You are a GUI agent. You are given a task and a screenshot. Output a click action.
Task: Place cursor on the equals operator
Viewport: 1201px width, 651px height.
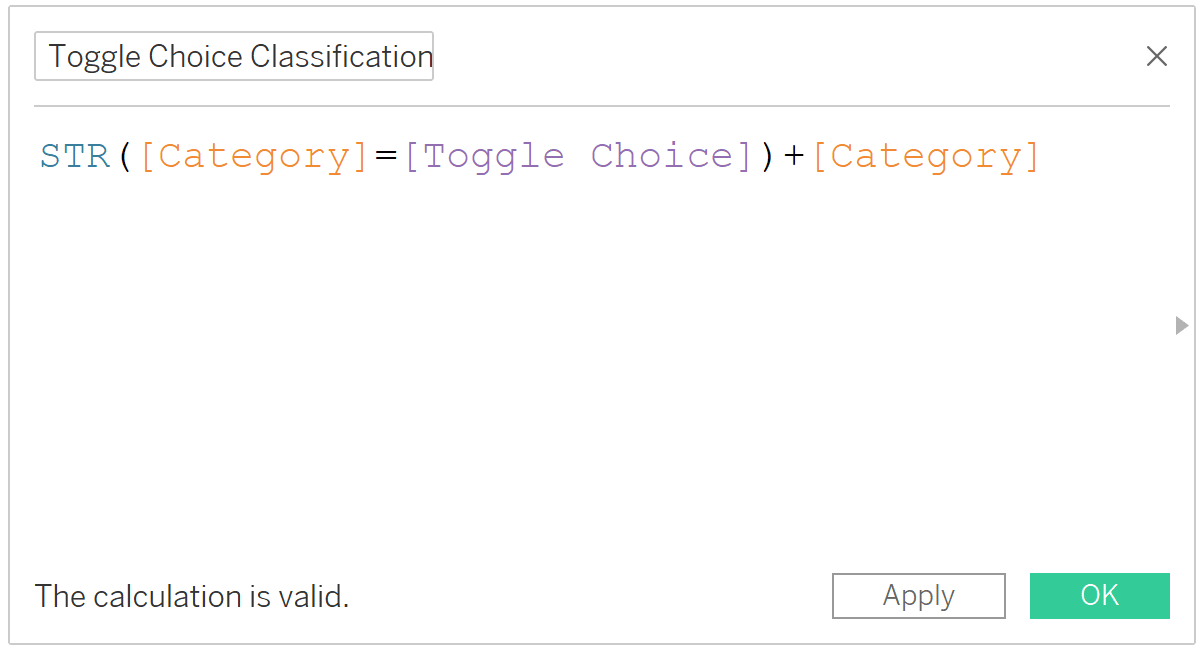coord(387,156)
